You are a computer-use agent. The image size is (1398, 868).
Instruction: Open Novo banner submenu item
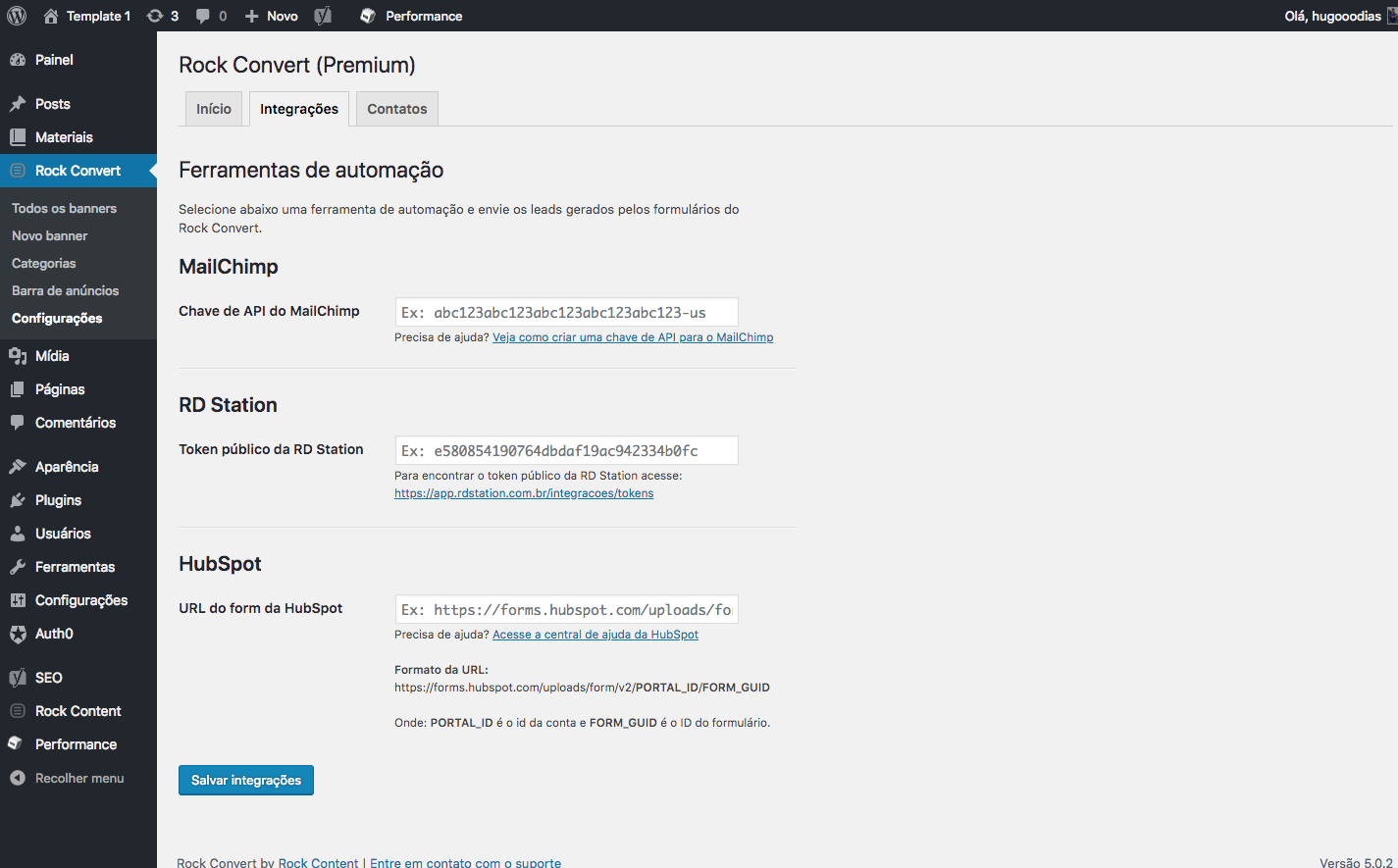(x=49, y=235)
